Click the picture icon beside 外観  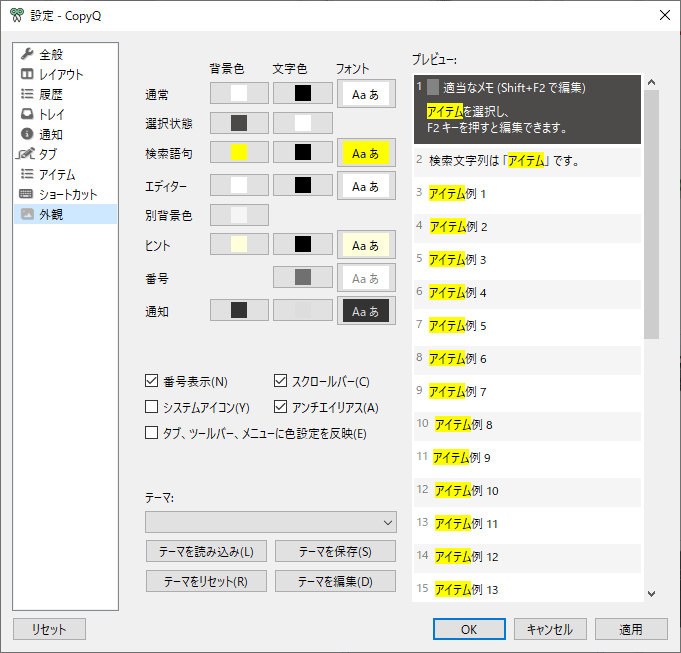pyautogui.click(x=27, y=214)
